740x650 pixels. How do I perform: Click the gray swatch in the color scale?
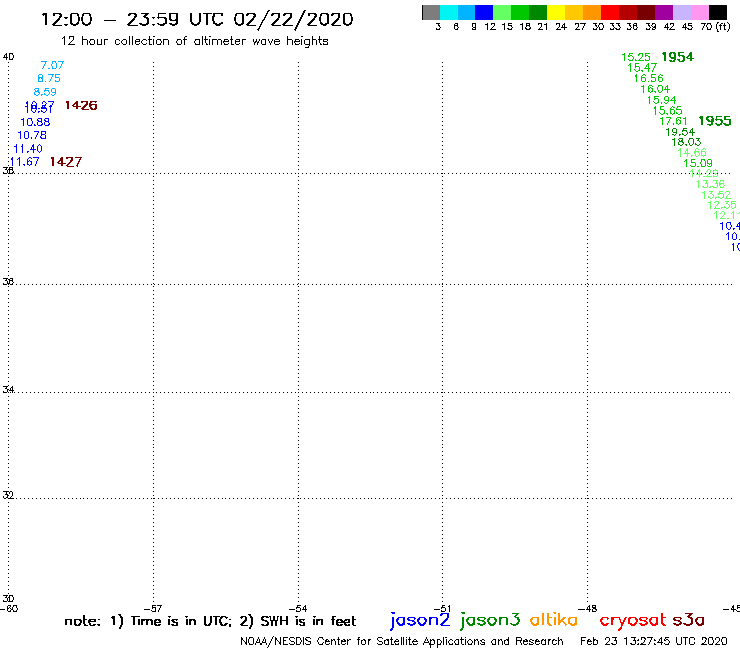pos(431,12)
